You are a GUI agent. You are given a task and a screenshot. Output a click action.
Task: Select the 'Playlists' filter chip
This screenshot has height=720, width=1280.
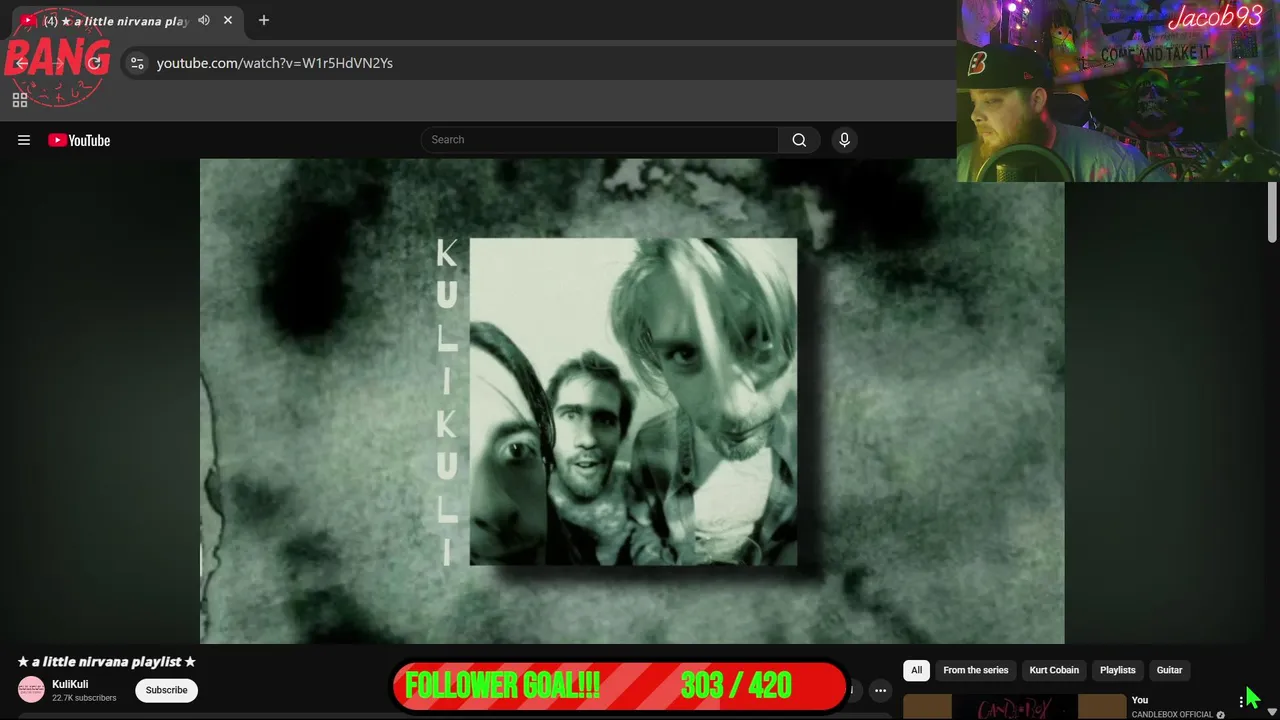[1118, 670]
